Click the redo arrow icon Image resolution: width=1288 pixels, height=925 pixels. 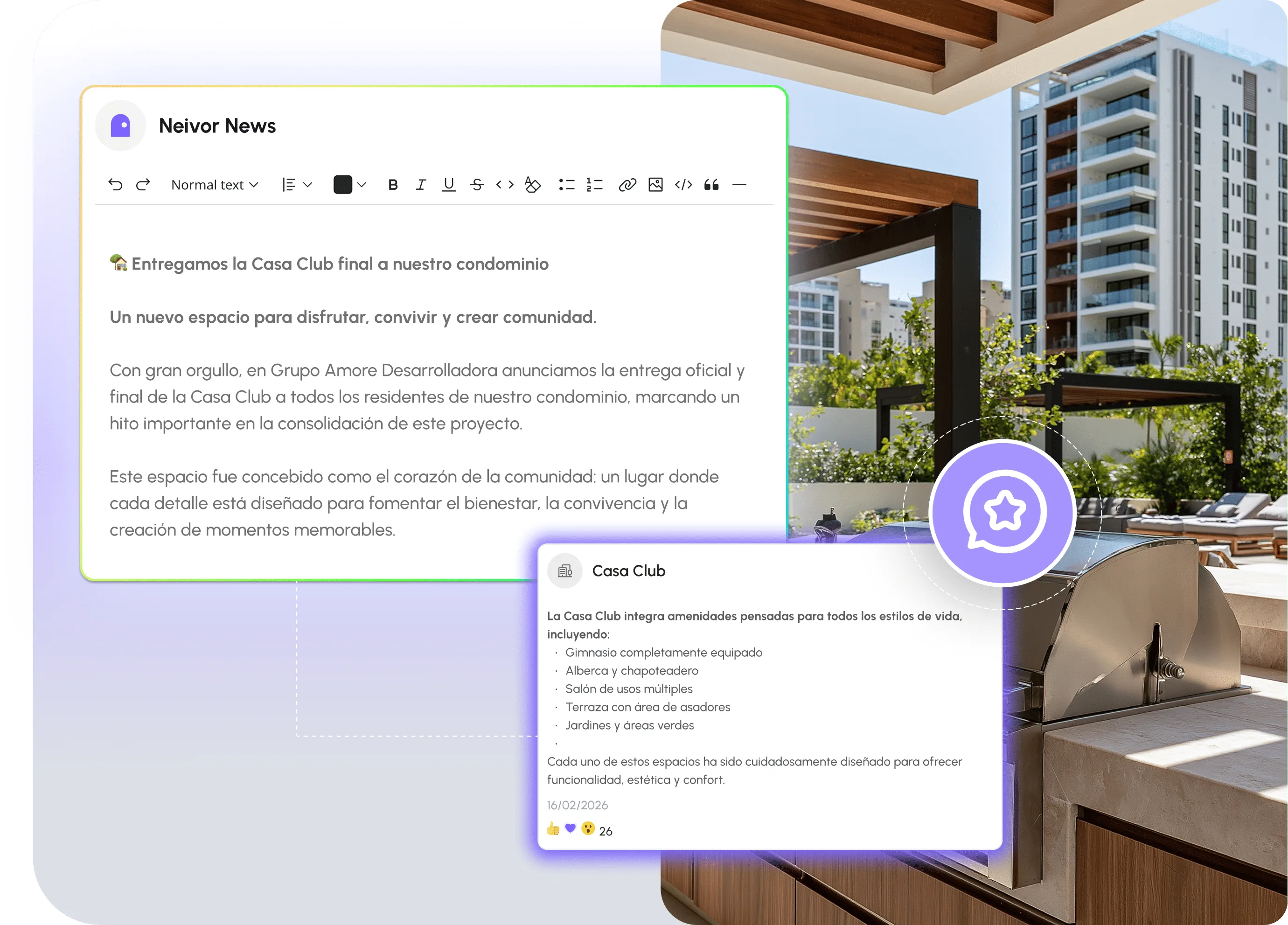143,185
